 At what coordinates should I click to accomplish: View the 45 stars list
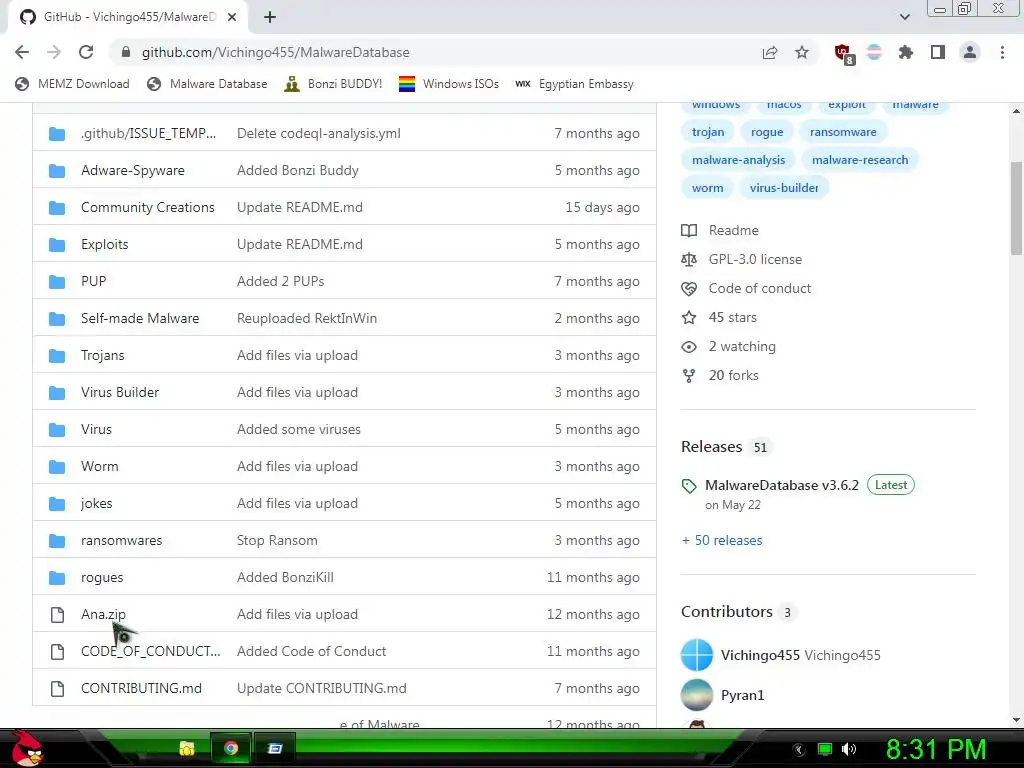coord(718,317)
